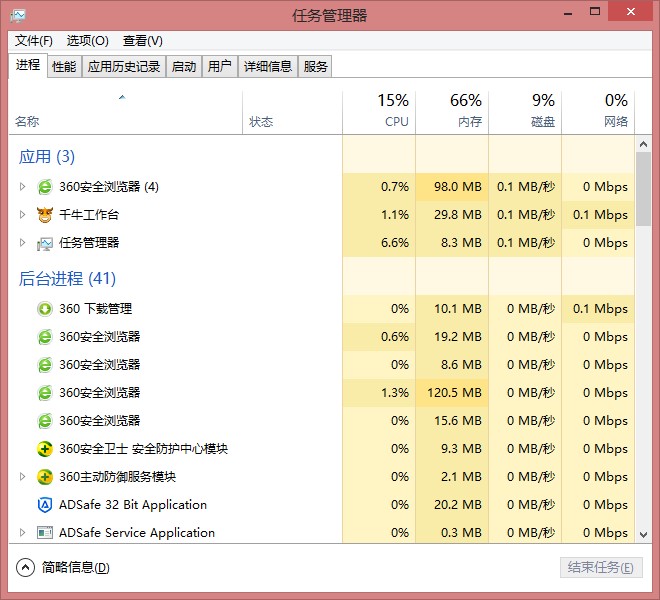Switch to the 应用历史记录 tab
This screenshot has height=600, width=660.
tap(124, 67)
